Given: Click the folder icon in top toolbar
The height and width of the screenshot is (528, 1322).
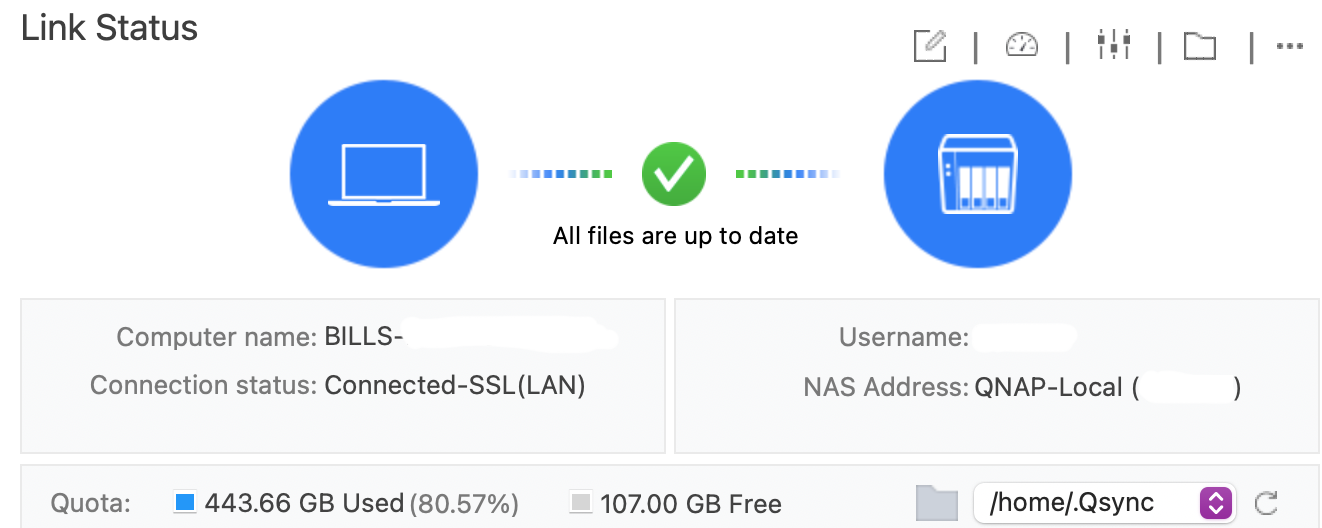Looking at the screenshot, I should (x=1199, y=46).
